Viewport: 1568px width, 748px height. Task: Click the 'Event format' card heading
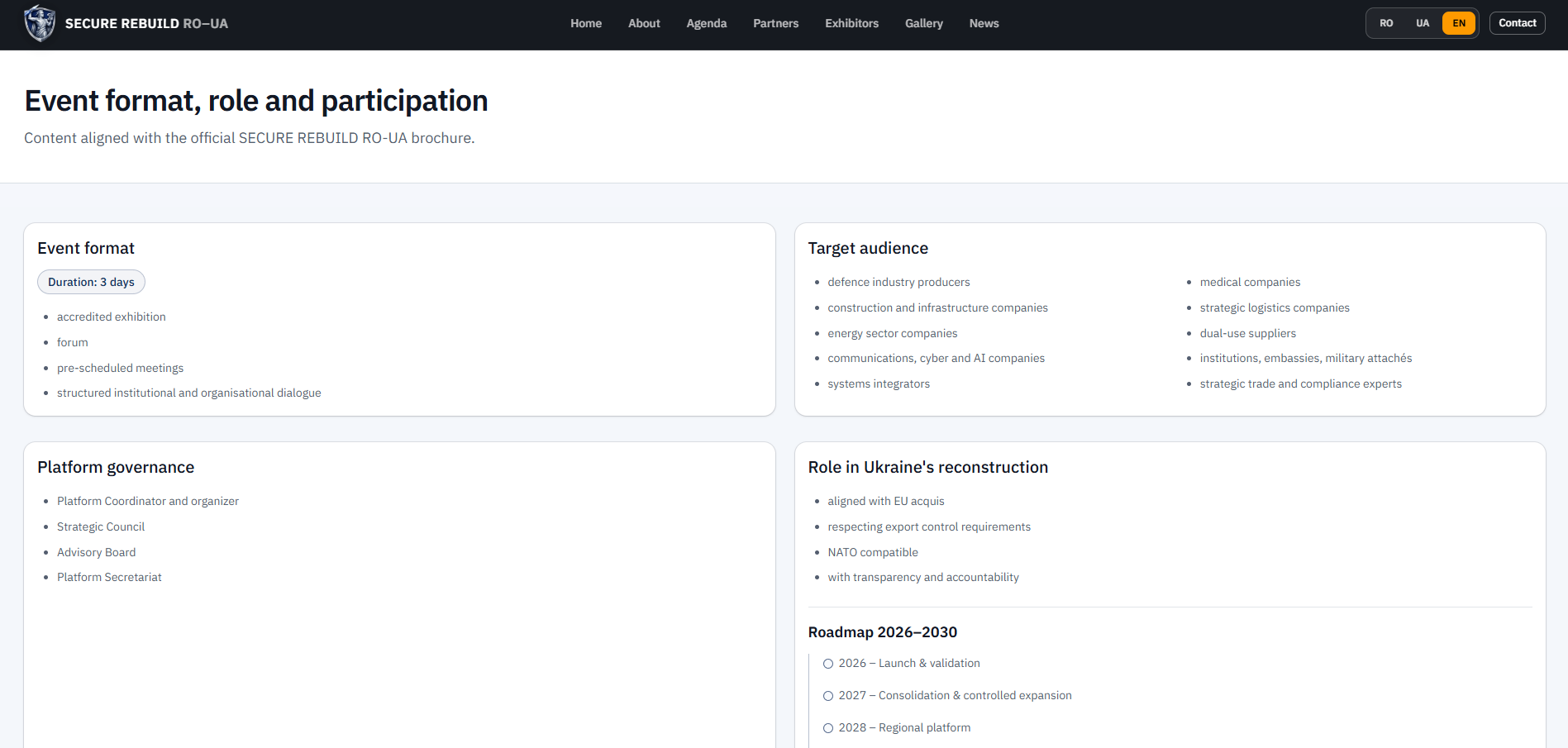[86, 248]
